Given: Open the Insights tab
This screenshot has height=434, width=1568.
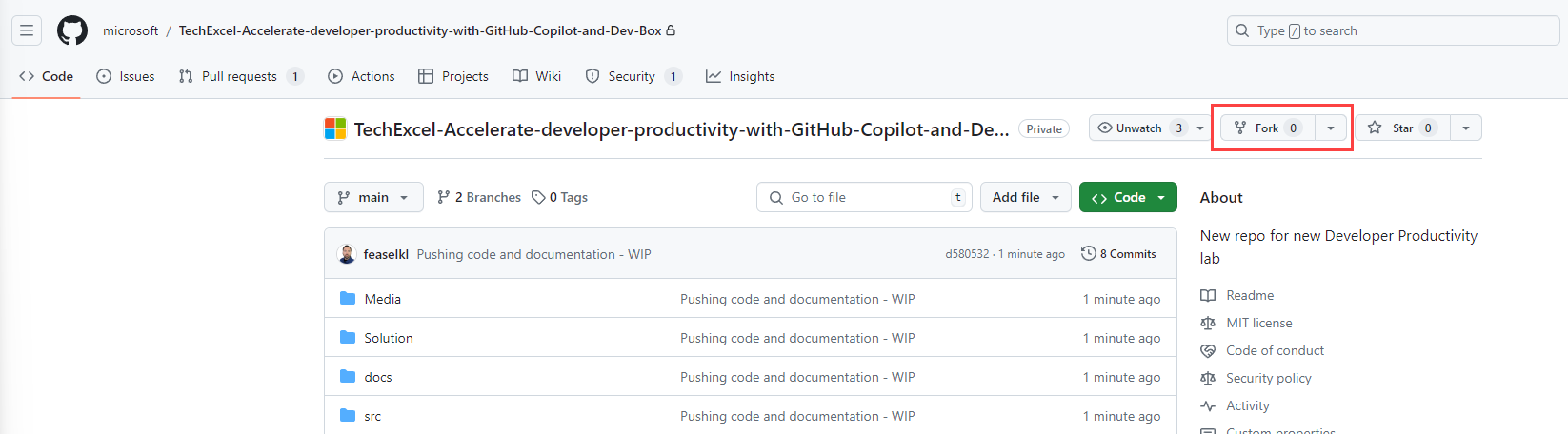Looking at the screenshot, I should [x=740, y=76].
